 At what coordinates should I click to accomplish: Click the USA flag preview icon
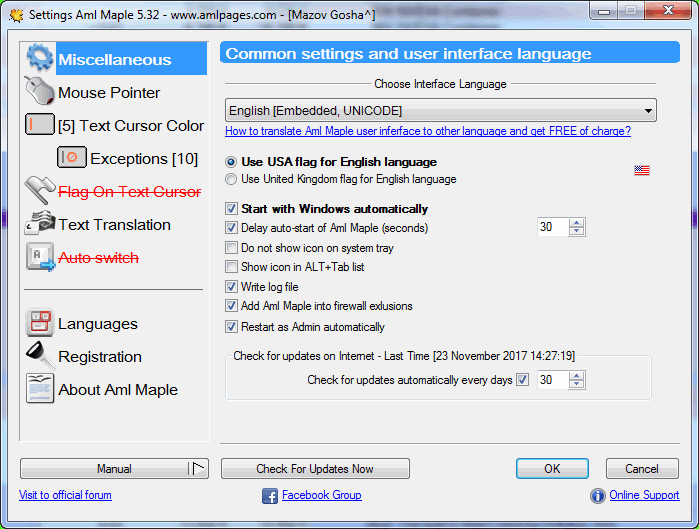[x=642, y=170]
